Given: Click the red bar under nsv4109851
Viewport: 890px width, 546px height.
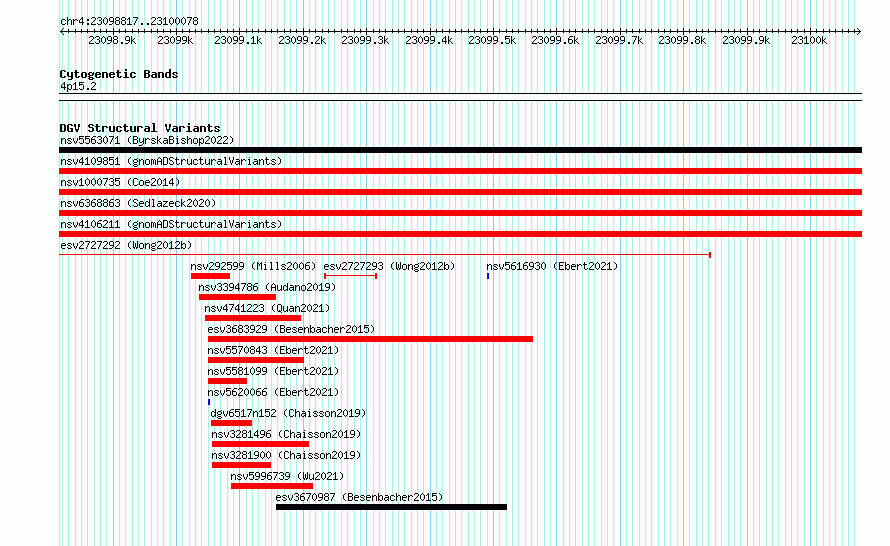Looking at the screenshot, I should click(x=460, y=171).
